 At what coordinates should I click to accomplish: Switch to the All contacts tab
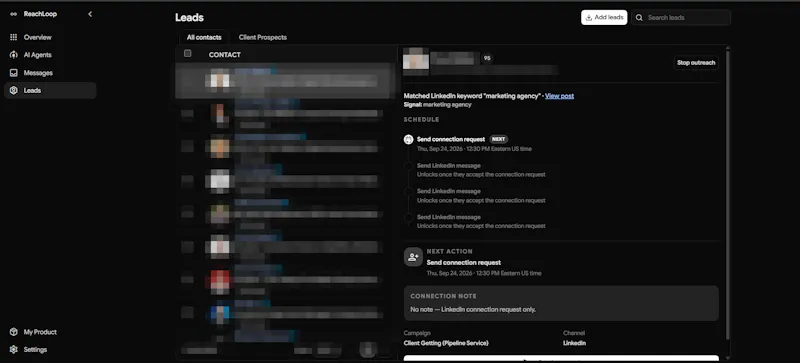204,37
